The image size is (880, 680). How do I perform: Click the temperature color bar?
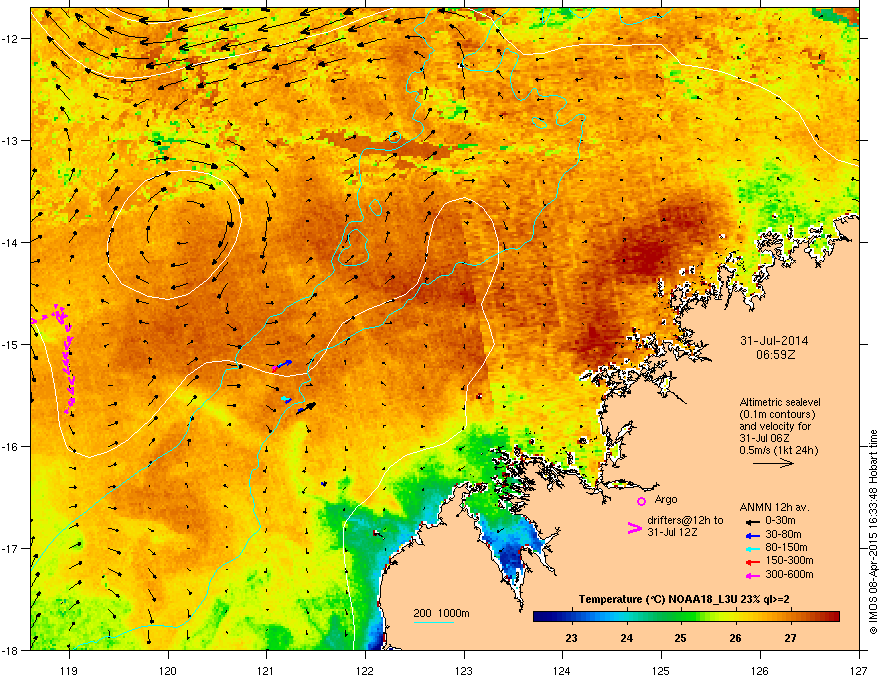point(686,617)
